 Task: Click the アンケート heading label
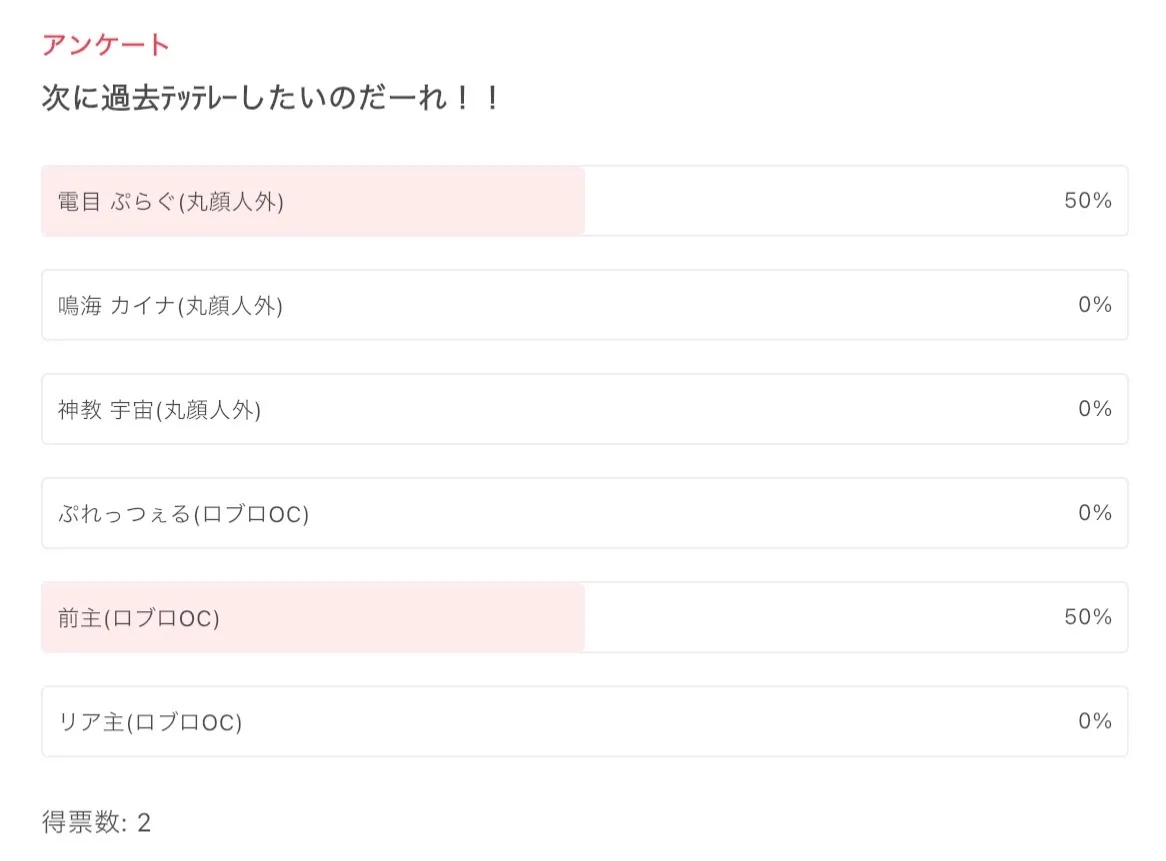(x=106, y=45)
